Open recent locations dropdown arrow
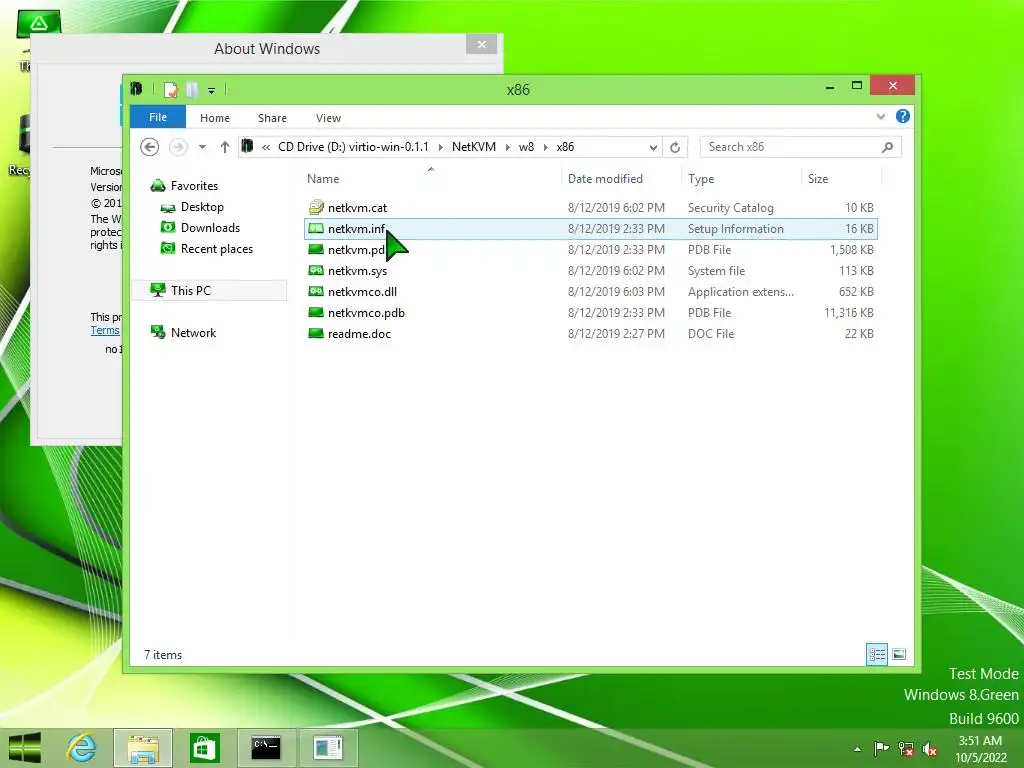1024x768 pixels. click(202, 147)
